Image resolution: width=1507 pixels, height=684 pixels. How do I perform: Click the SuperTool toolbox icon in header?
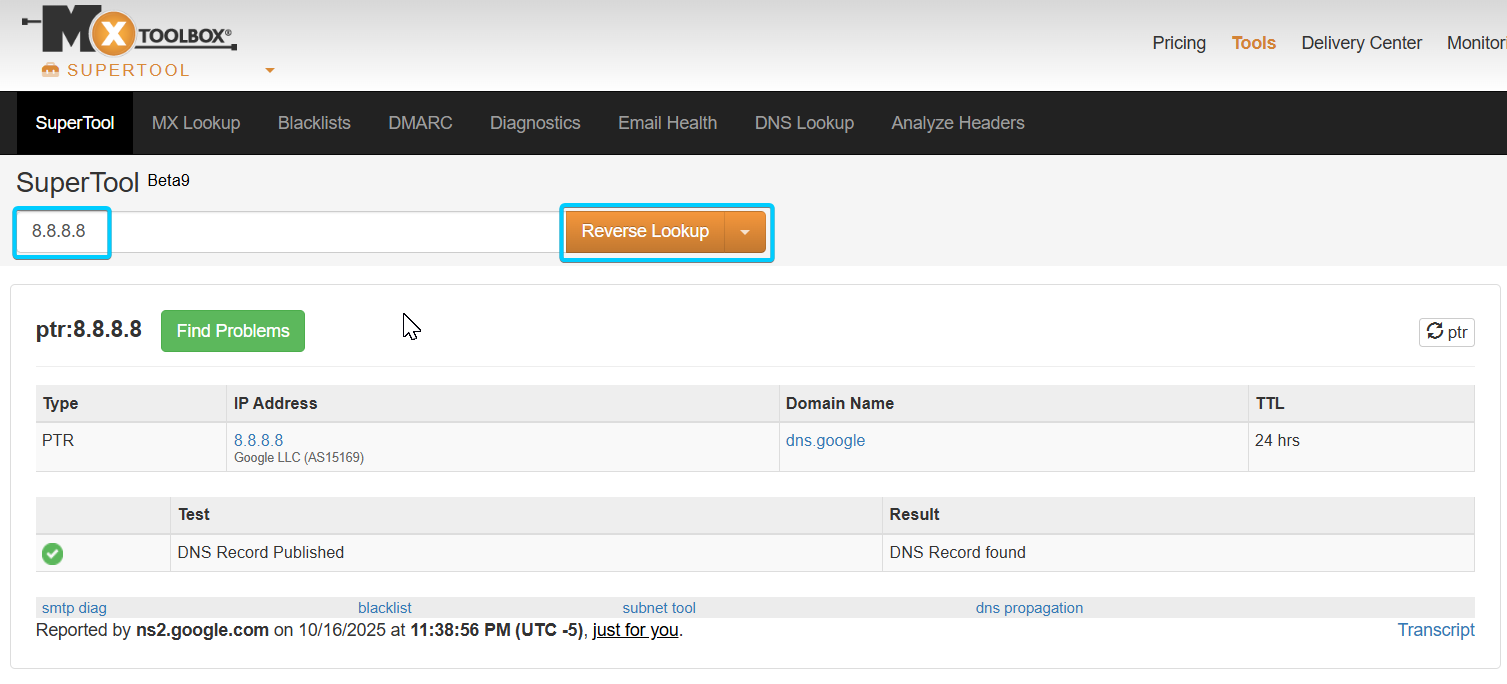pos(51,70)
